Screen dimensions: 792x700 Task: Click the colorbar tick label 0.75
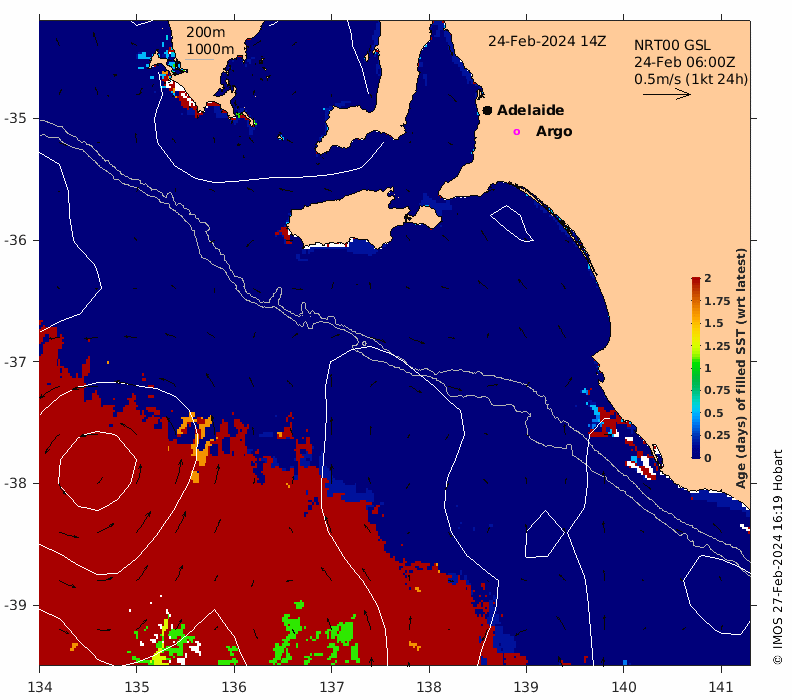(717, 390)
